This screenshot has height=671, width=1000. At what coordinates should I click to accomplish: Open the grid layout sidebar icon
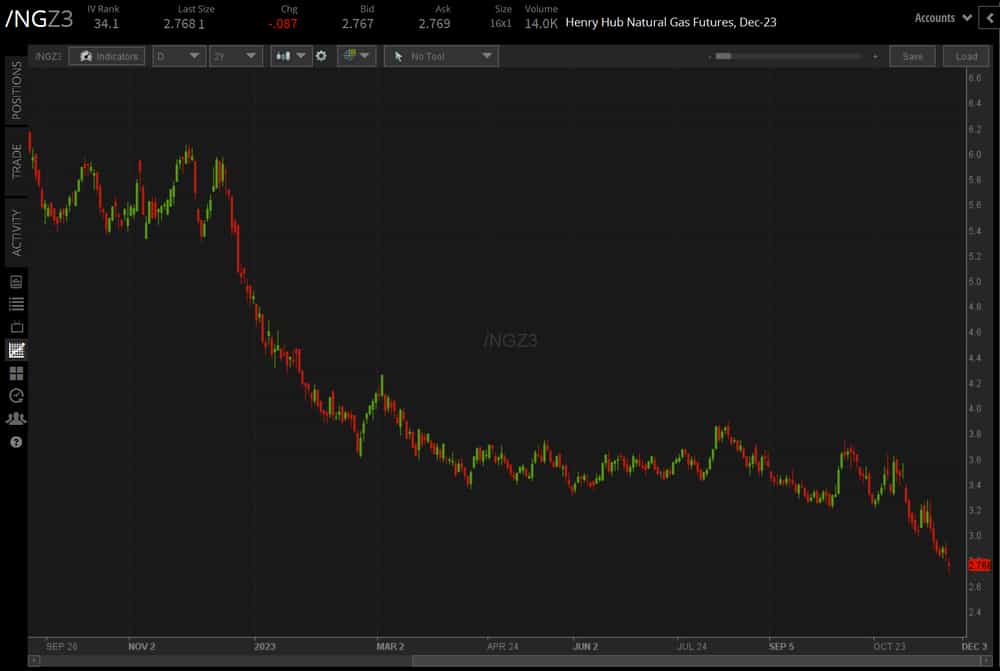[17, 373]
